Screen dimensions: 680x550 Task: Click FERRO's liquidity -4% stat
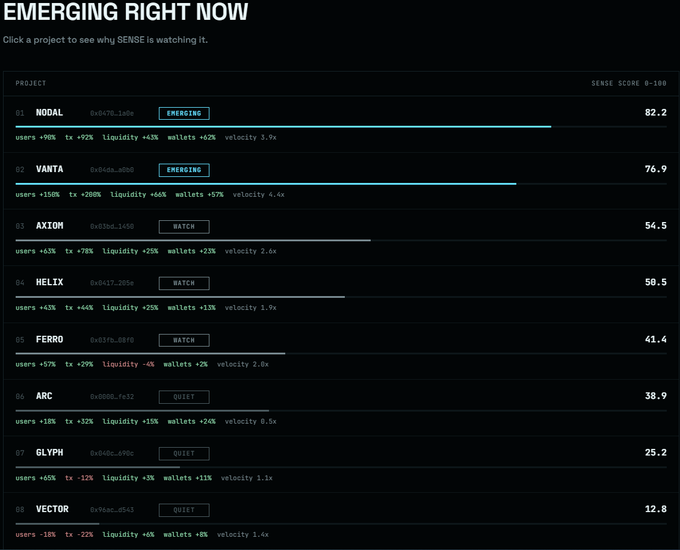tap(128, 364)
